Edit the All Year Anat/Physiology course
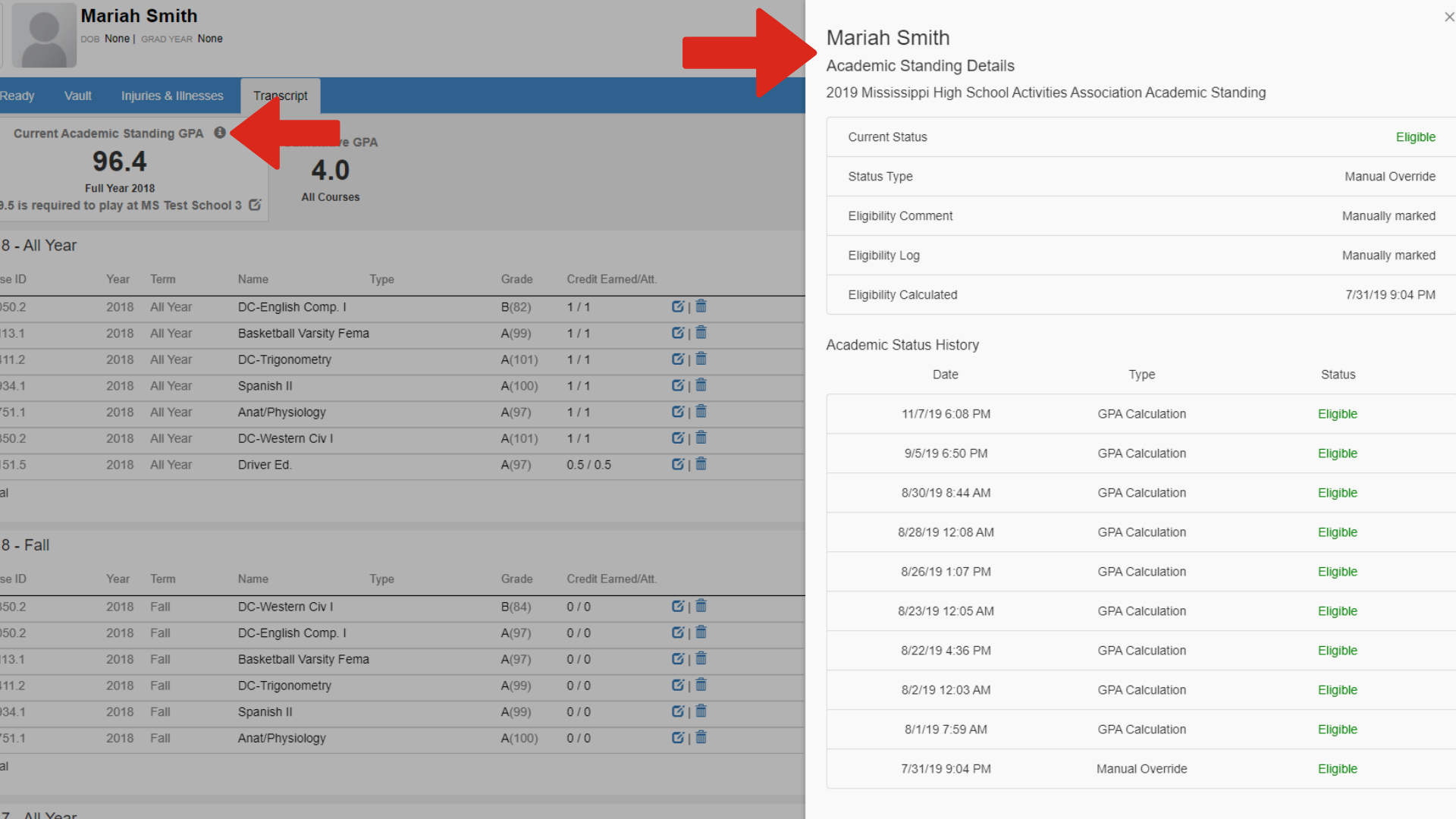1456x819 pixels. (x=677, y=413)
